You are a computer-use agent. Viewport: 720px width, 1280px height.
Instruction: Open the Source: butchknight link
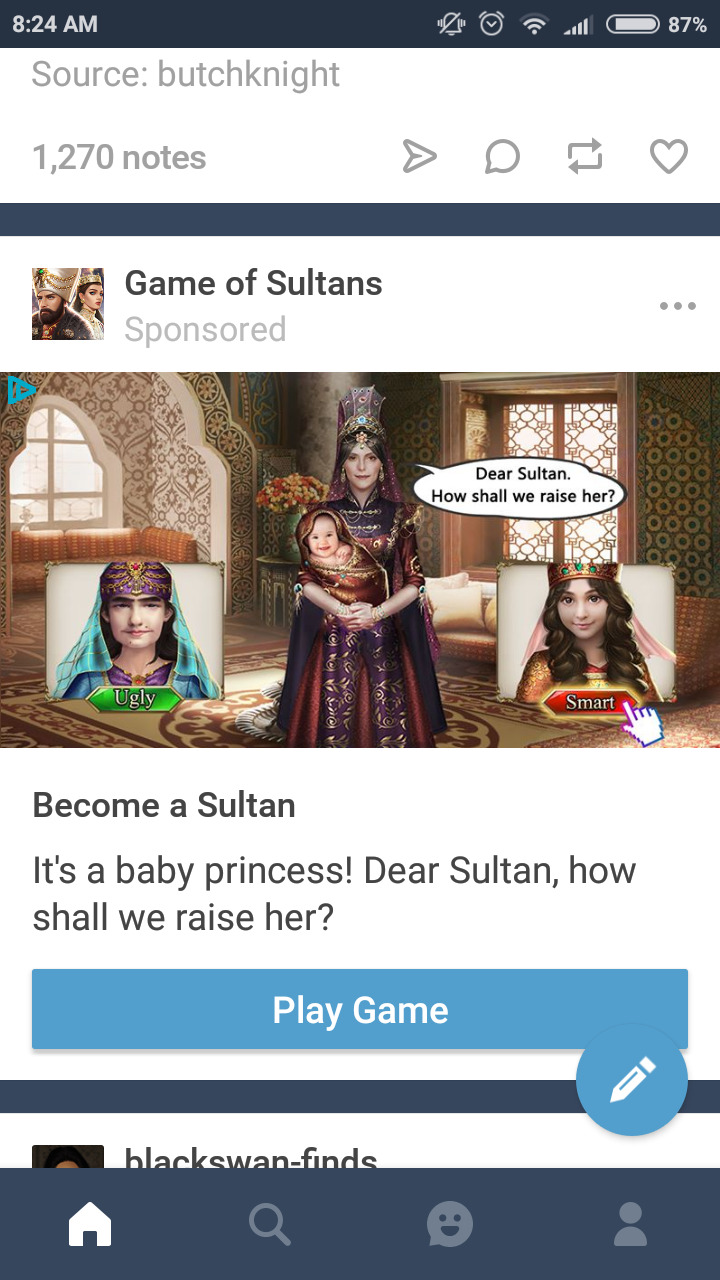pos(186,74)
